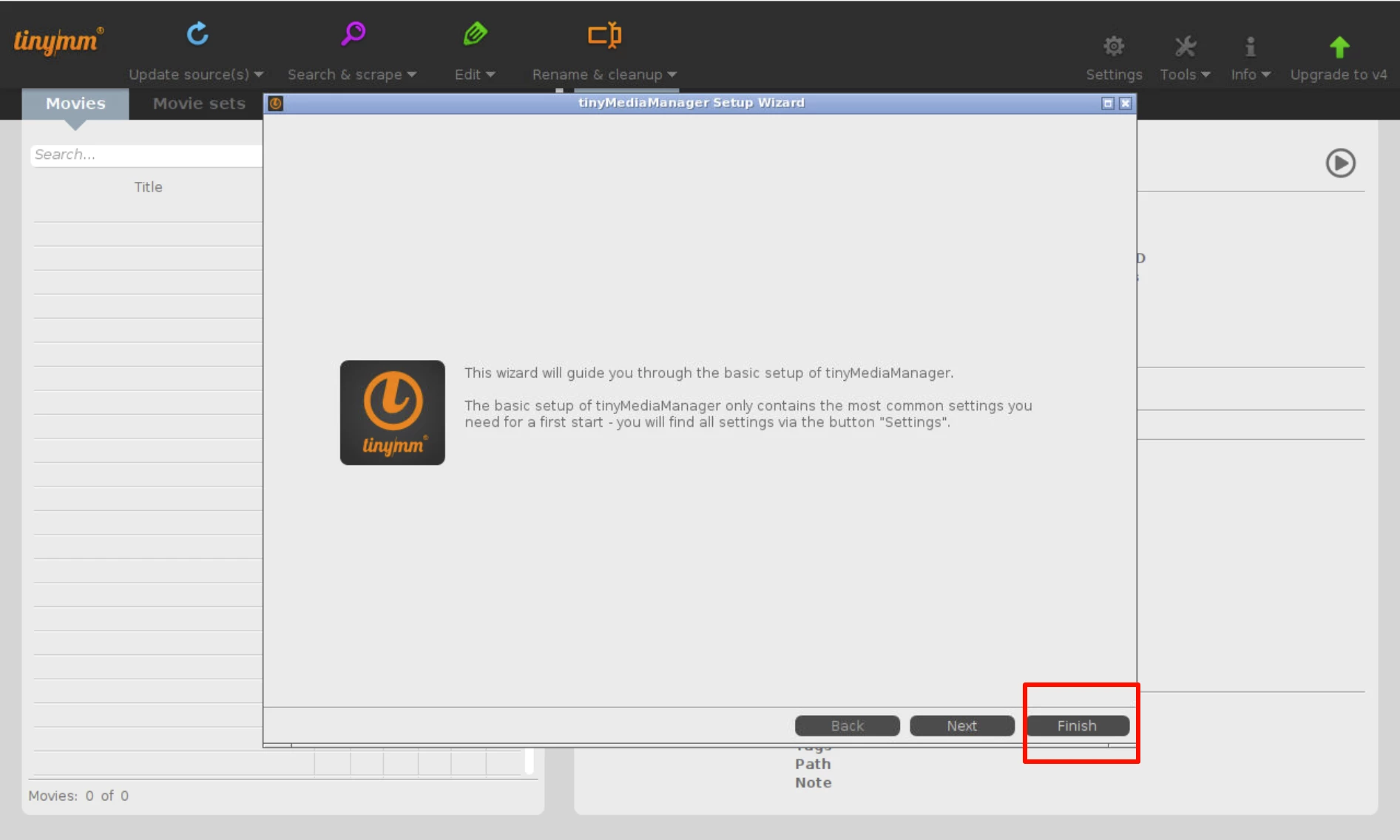Switch to the Movies tab
Image resolution: width=1400 pixels, height=840 pixels.
tap(75, 104)
